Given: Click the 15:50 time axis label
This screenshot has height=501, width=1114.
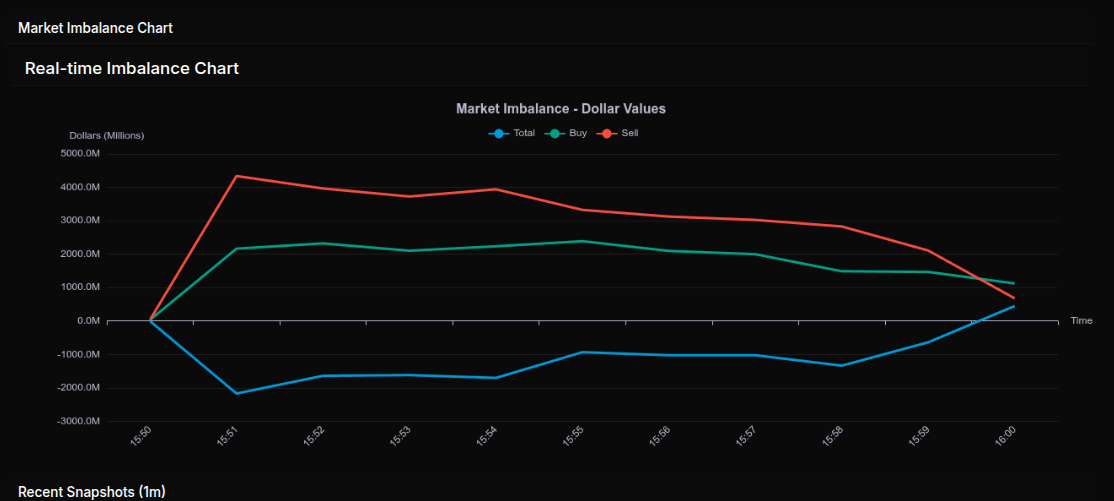Looking at the screenshot, I should coord(141,437).
